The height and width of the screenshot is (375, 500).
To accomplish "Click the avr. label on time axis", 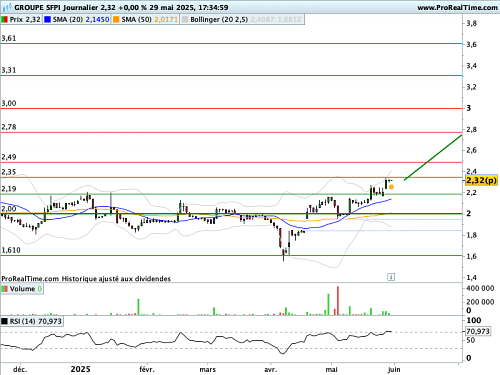I will click(270, 370).
